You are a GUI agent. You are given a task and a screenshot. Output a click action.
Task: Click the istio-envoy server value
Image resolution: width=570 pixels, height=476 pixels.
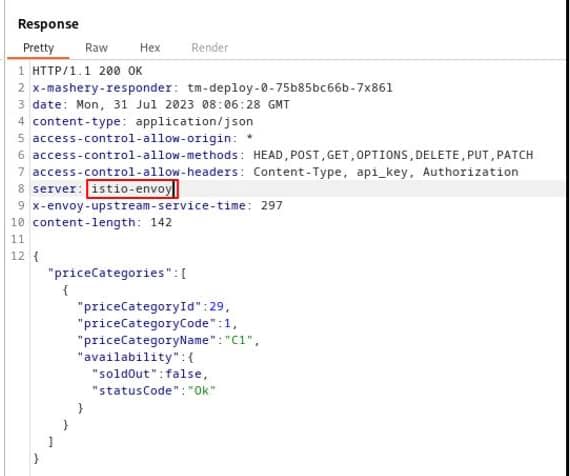tap(132, 189)
